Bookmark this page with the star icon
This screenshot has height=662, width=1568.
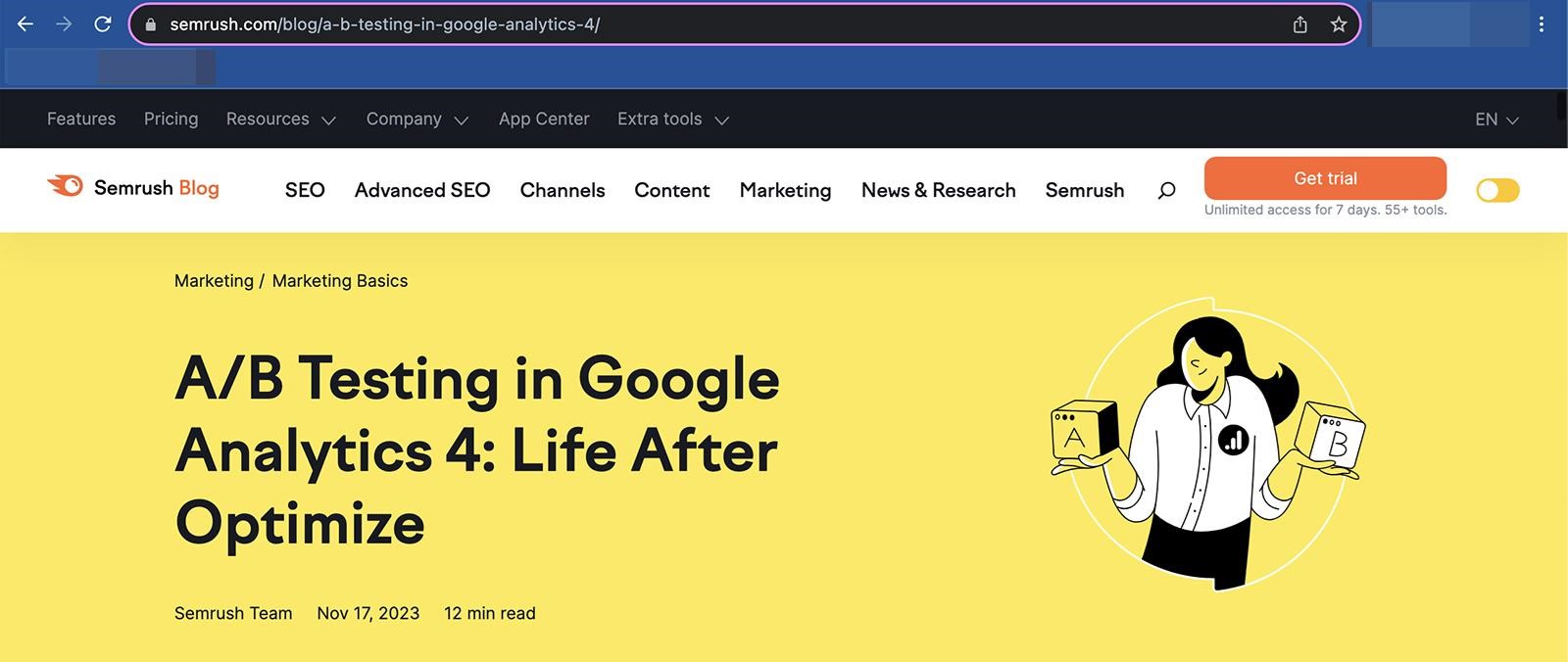[x=1339, y=24]
